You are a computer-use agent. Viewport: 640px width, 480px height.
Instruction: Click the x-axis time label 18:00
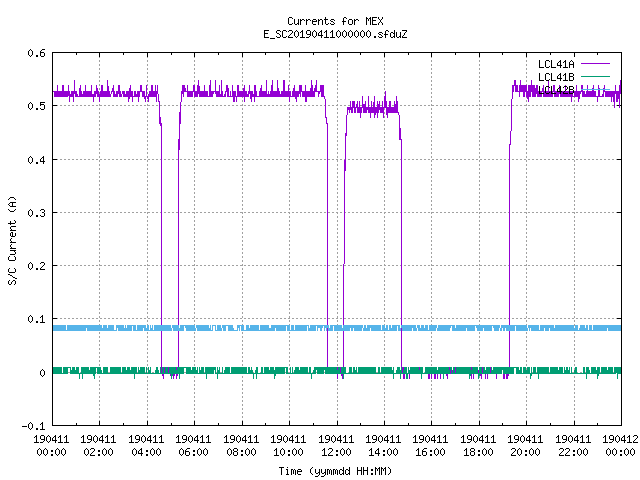tap(478, 452)
